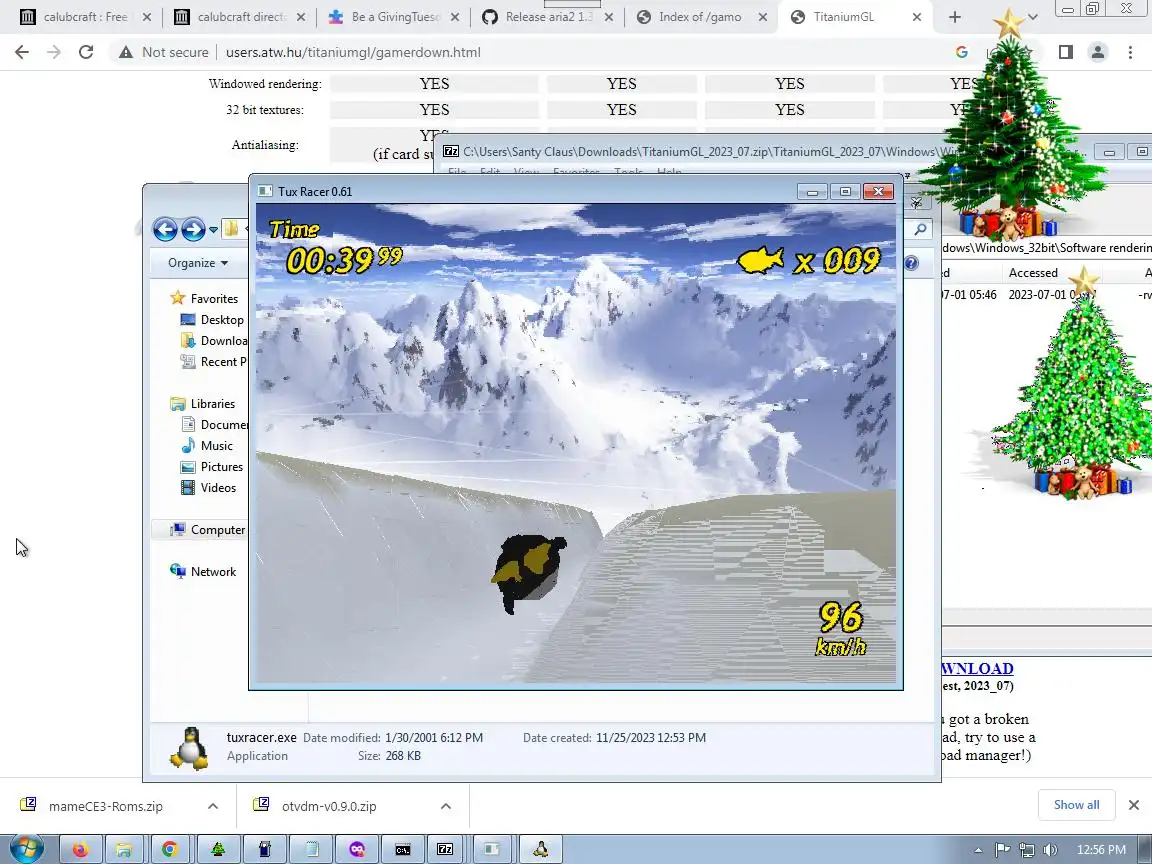This screenshot has width=1152, height=864.
Task: Close the Index of /gamo tab
Action: (x=763, y=17)
